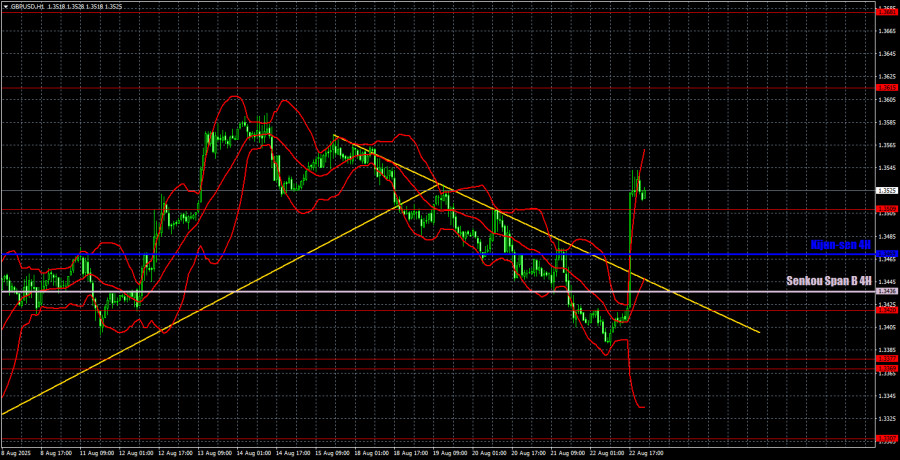Select the 1.3509 red price level tag
This screenshot has height=460, width=900.
tap(886, 209)
